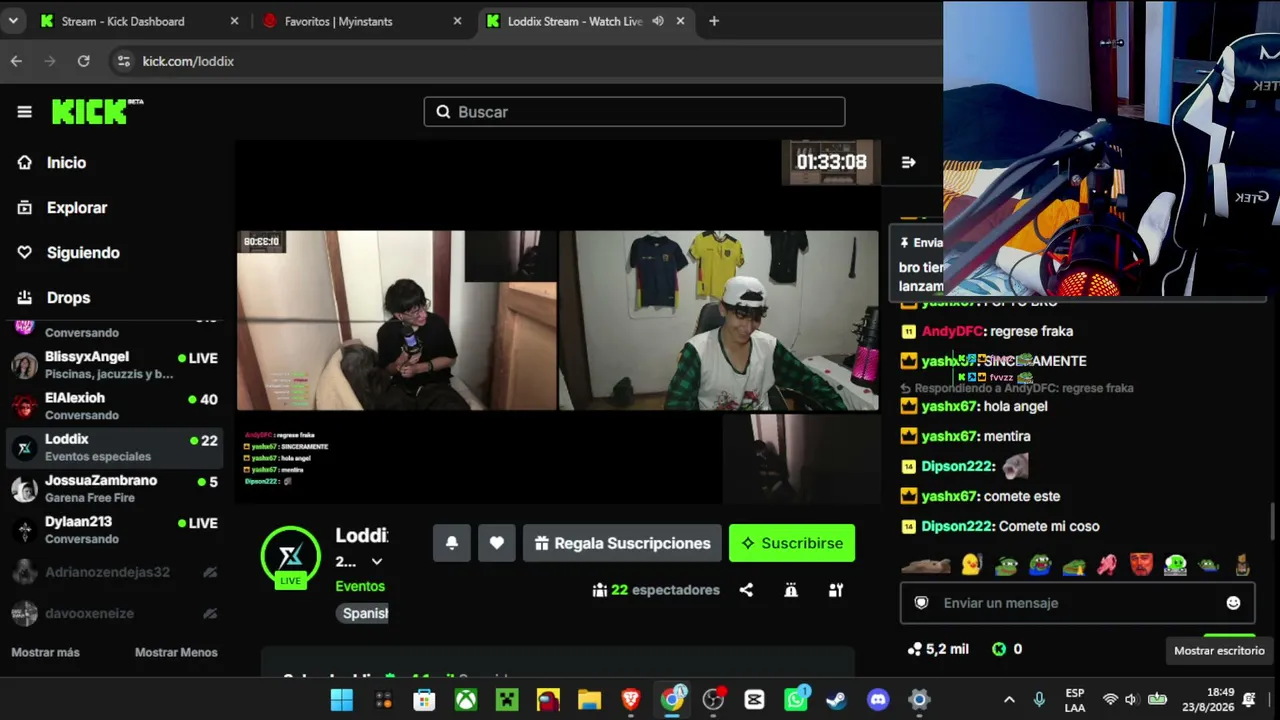
Task: Open JossuaZambrano channel in sidebar
Action: pos(114,489)
